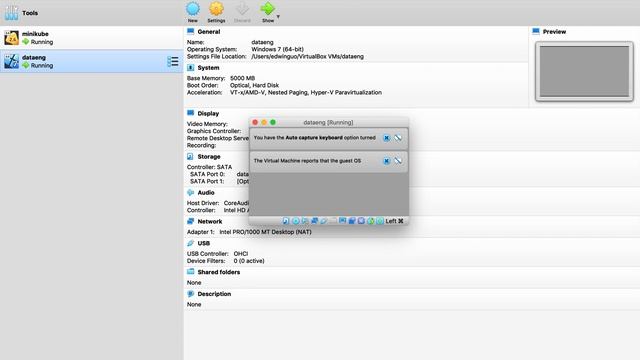
Task: Click the CPU features status bar indicator
Action: coord(361,221)
